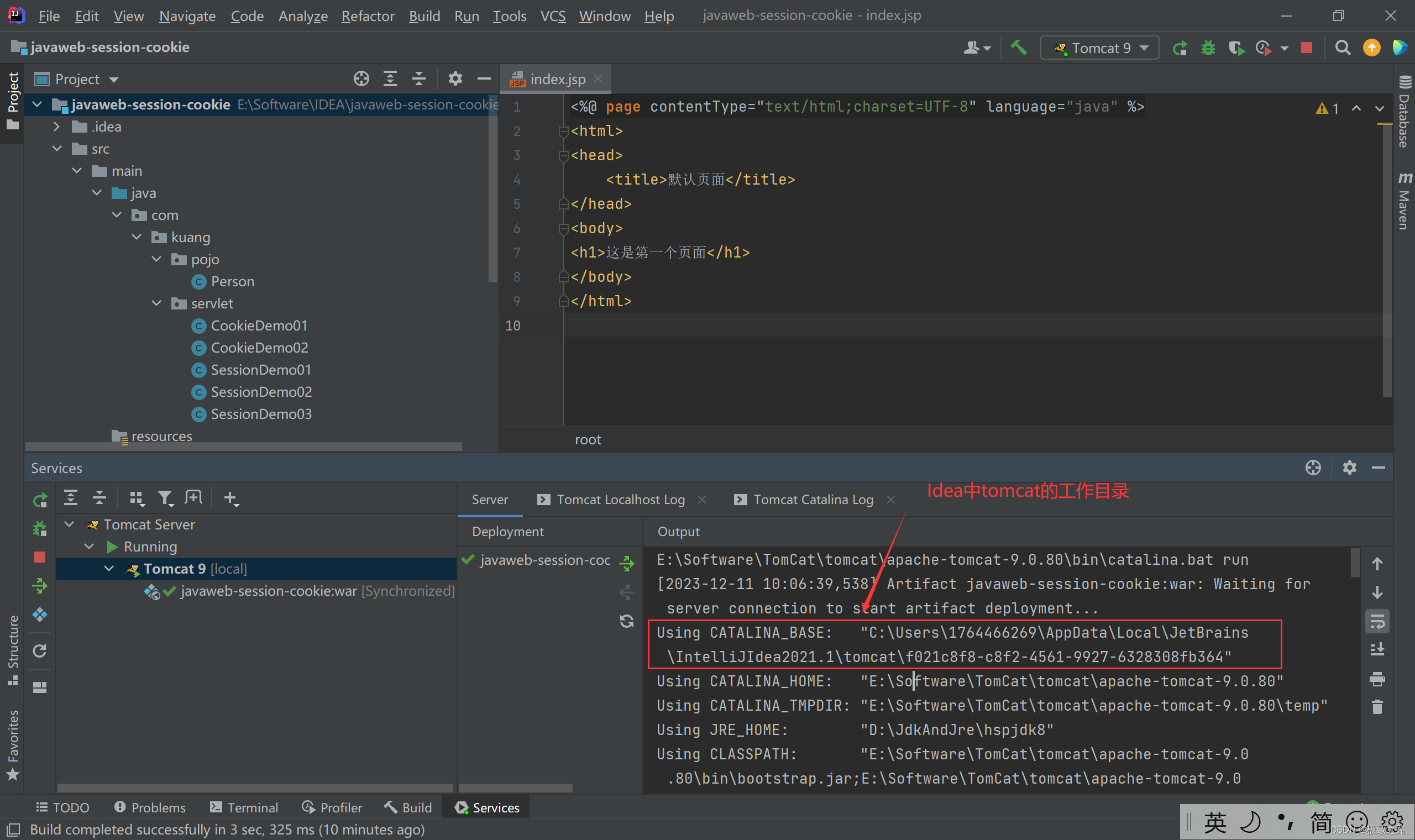This screenshot has width=1415, height=840.
Task: Click the profiler run icon
Action: 1264,48
